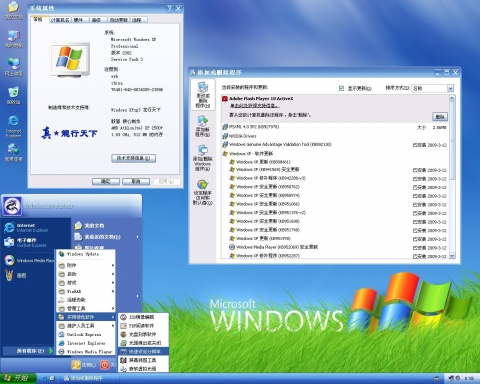Screen dimensions: 480x384
Task: Expand the 管理工具 submenu
Action: (x=86, y=308)
